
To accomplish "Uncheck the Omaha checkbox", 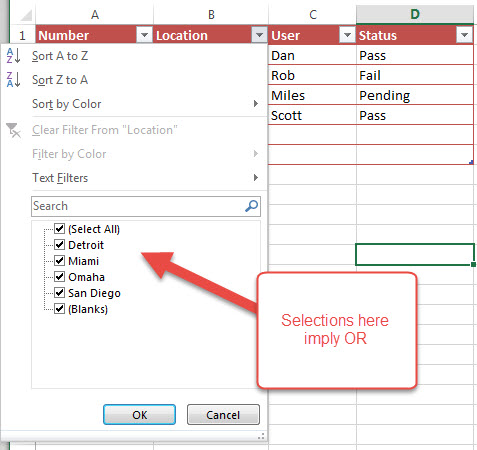I will [59, 277].
